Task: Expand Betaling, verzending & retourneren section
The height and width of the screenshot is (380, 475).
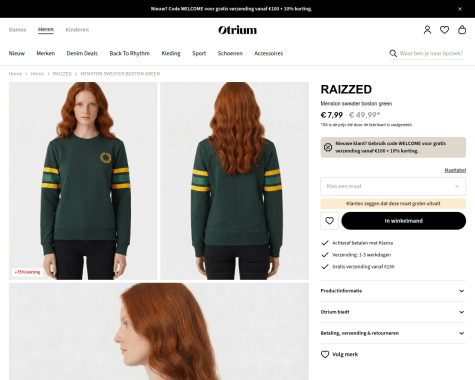Action: point(393,333)
